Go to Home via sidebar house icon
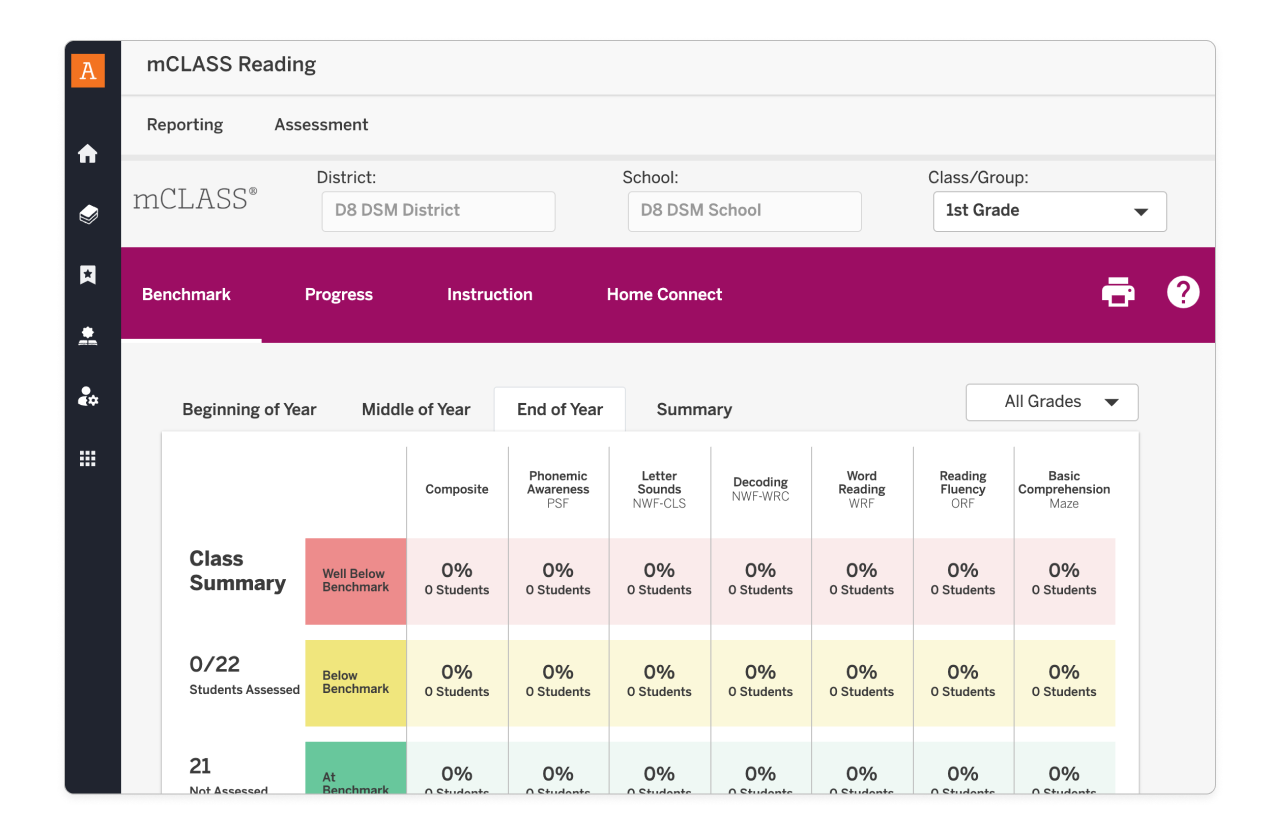 tap(88, 154)
